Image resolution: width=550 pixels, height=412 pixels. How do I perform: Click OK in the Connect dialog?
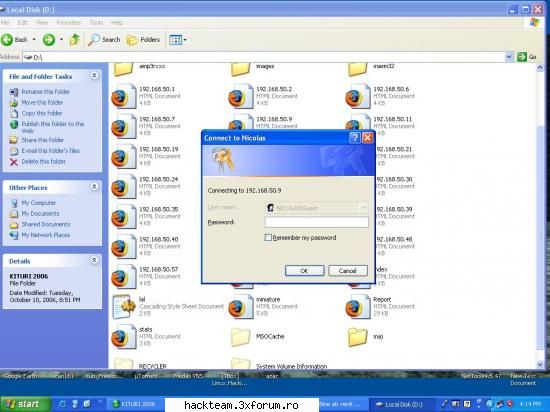[304, 271]
